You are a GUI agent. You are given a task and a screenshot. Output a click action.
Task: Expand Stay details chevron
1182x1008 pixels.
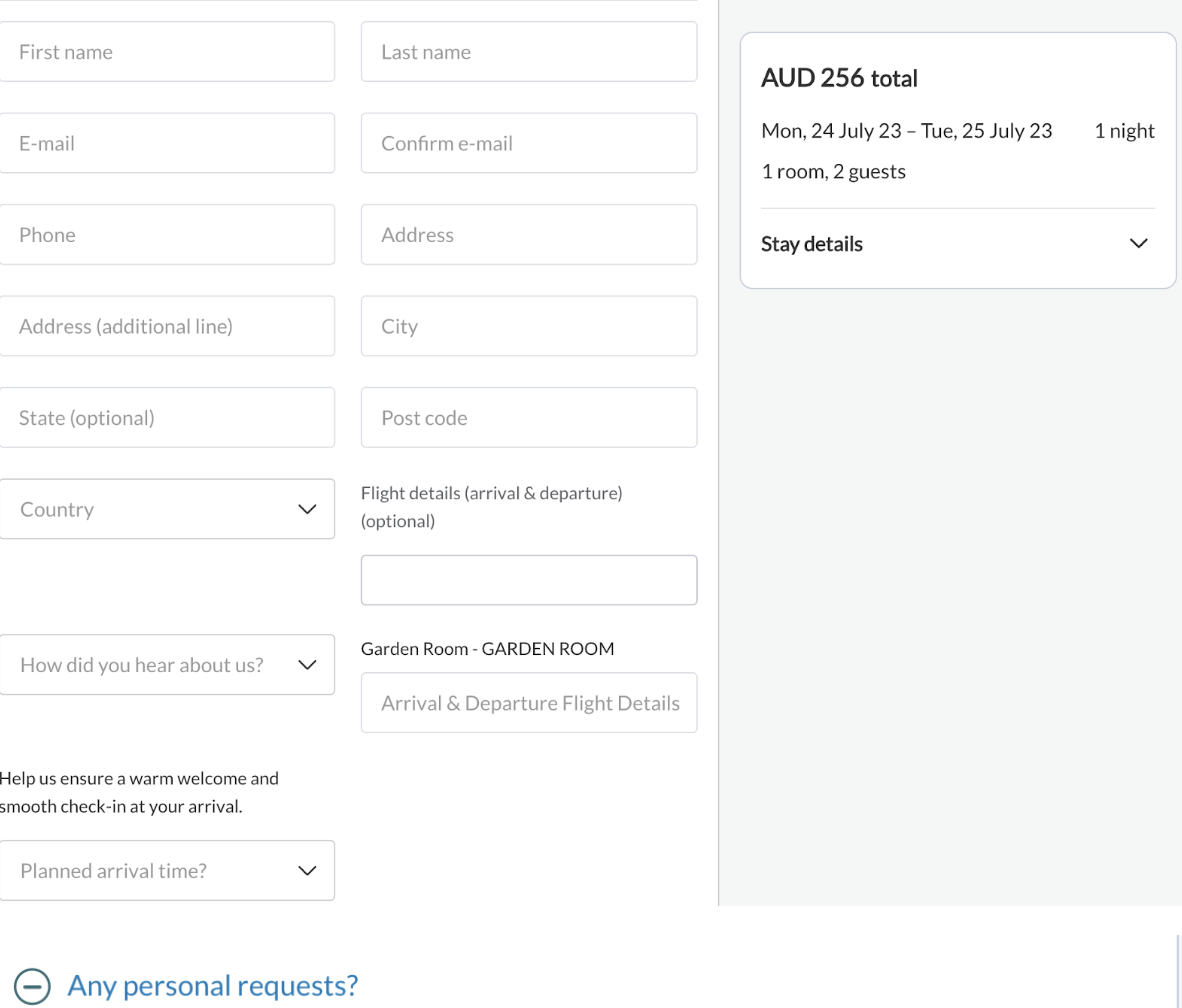point(1138,244)
